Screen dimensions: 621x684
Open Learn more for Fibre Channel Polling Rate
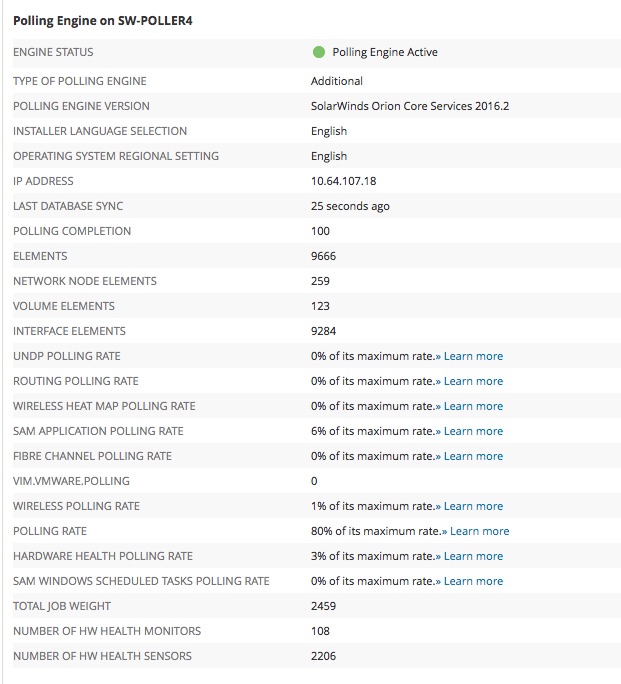473,456
